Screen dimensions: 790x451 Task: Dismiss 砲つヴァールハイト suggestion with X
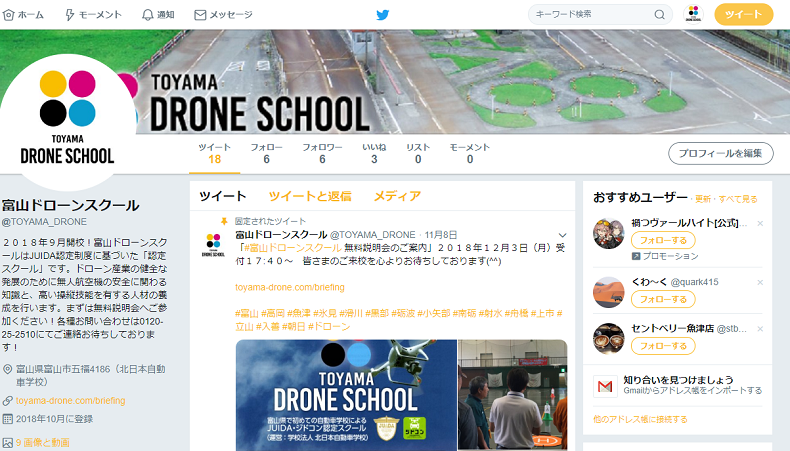point(760,223)
